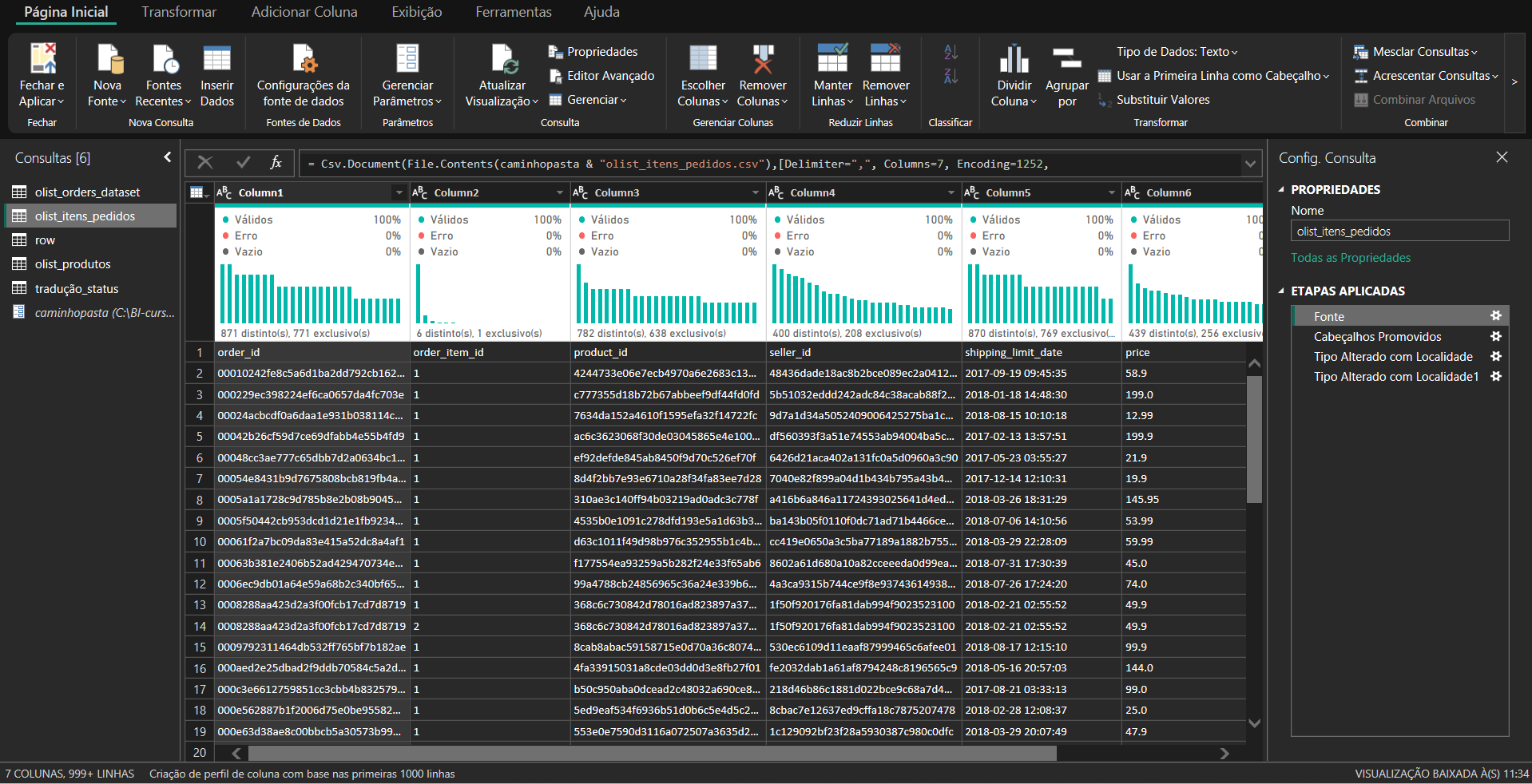This screenshot has height=784, width=1532.
Task: Open Tipo de Dados: Texto dropdown
Action: (1177, 52)
